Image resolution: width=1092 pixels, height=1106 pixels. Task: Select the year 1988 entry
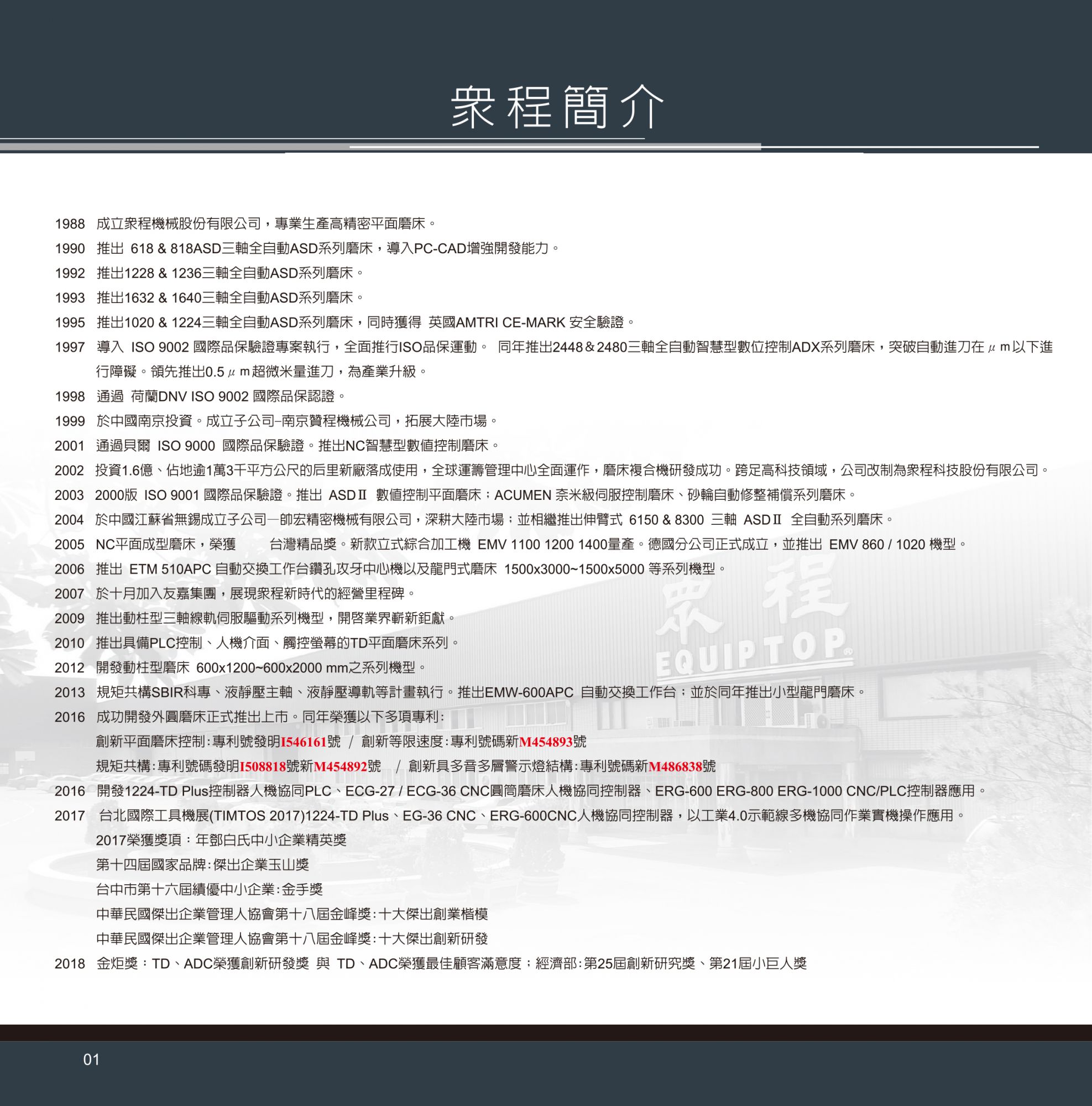245,224
